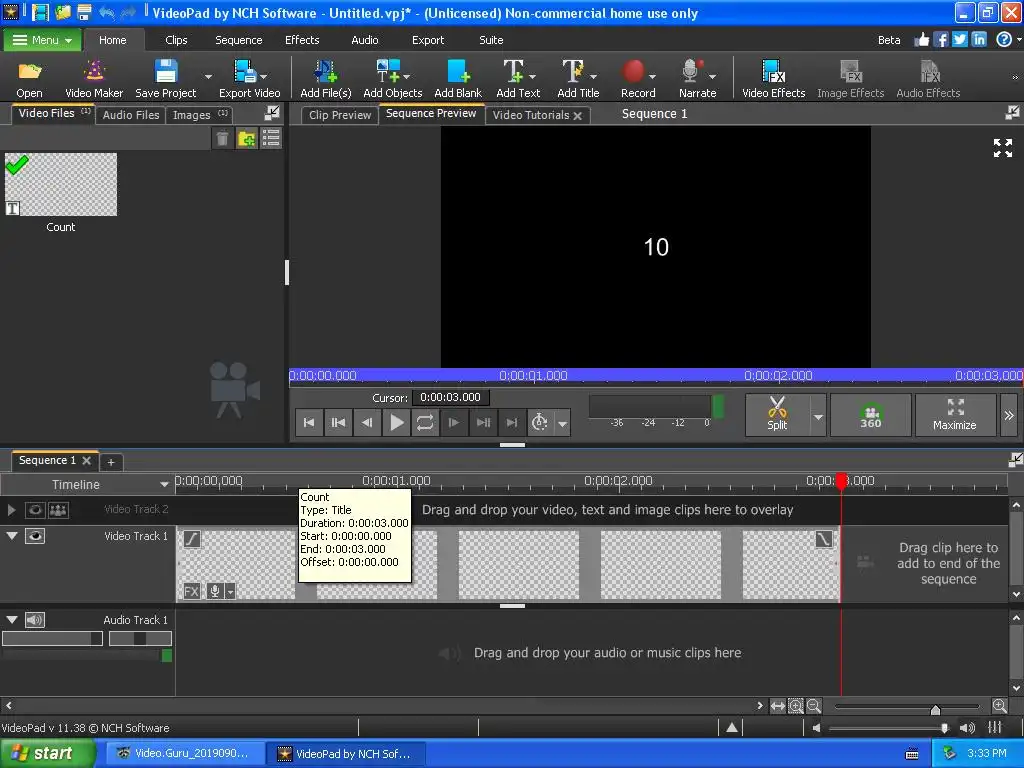Add File(s) to the project
Screen dimensions: 1024x768
click(325, 79)
